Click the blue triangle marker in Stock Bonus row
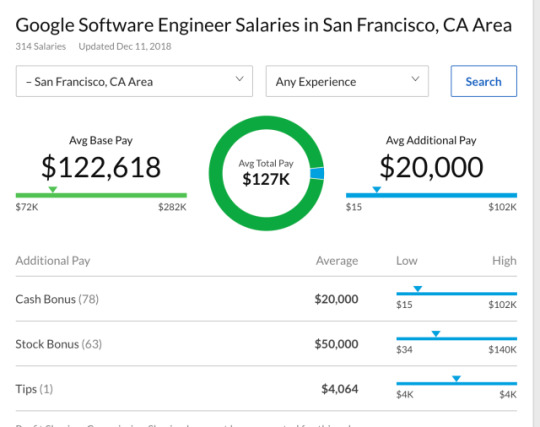Image resolution: width=540 pixels, height=427 pixels. click(x=436, y=333)
